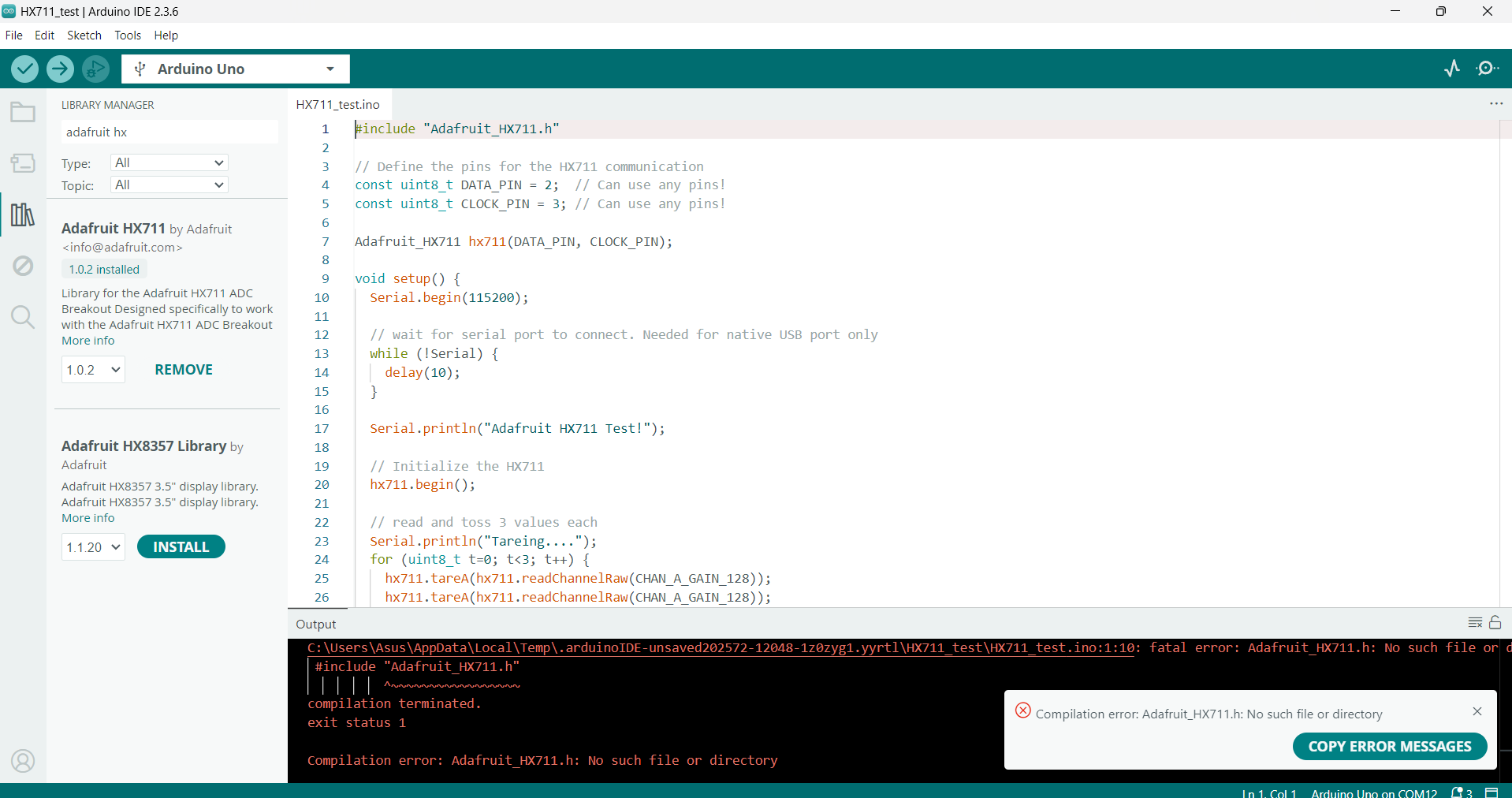The height and width of the screenshot is (798, 1512).
Task: Click COPY ERROR MESSAGES
Action: [1389, 746]
